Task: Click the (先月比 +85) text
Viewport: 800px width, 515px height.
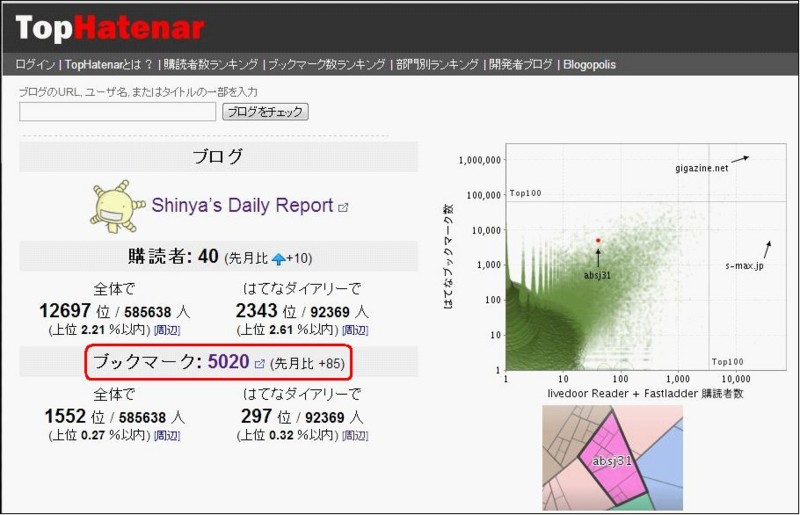Action: click(x=307, y=363)
